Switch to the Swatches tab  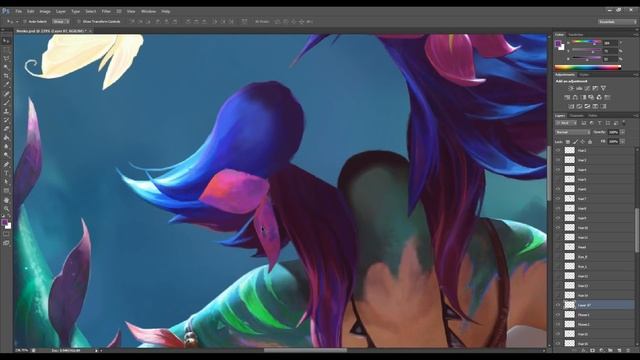pos(576,35)
